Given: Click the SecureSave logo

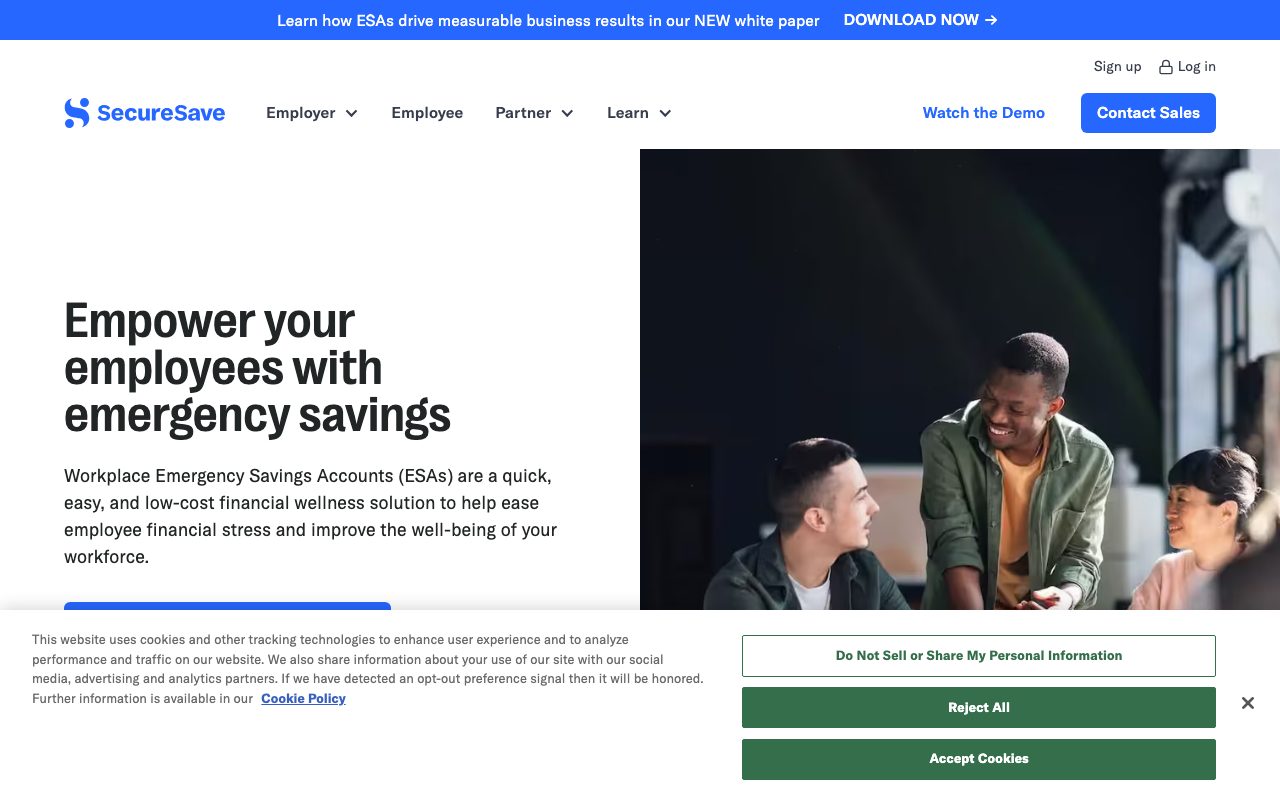Looking at the screenshot, I should (x=144, y=113).
